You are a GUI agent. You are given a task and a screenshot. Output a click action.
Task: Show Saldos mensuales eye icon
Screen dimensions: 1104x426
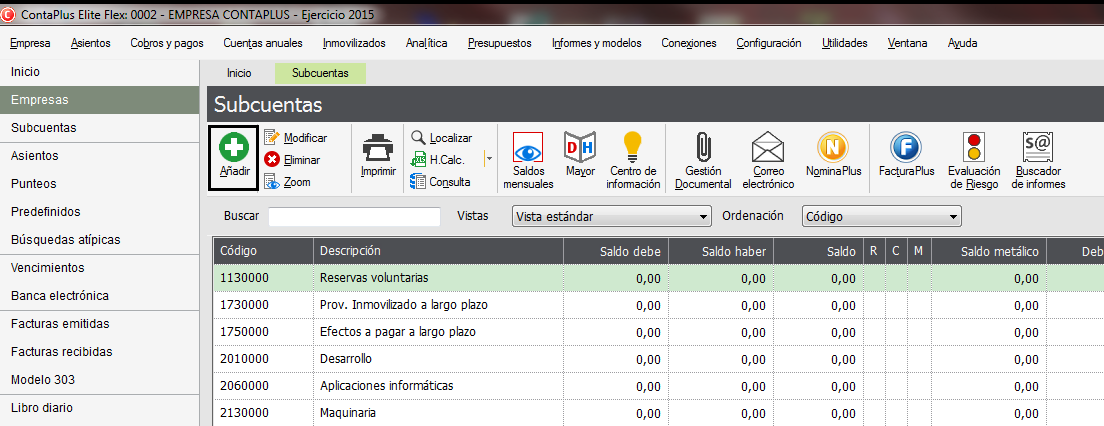pos(527,148)
